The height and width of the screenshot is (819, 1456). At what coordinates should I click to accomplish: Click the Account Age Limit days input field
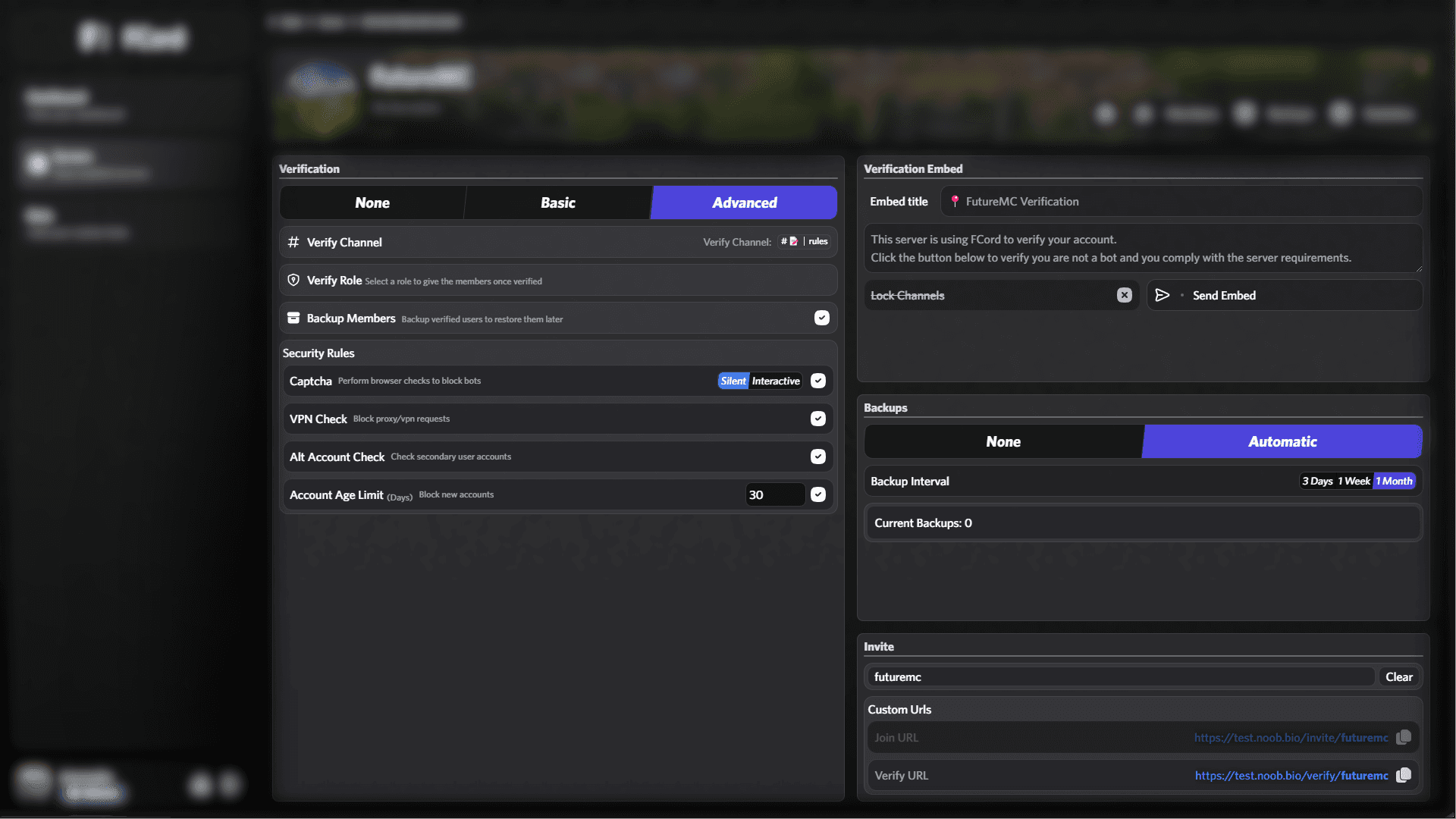pos(775,494)
